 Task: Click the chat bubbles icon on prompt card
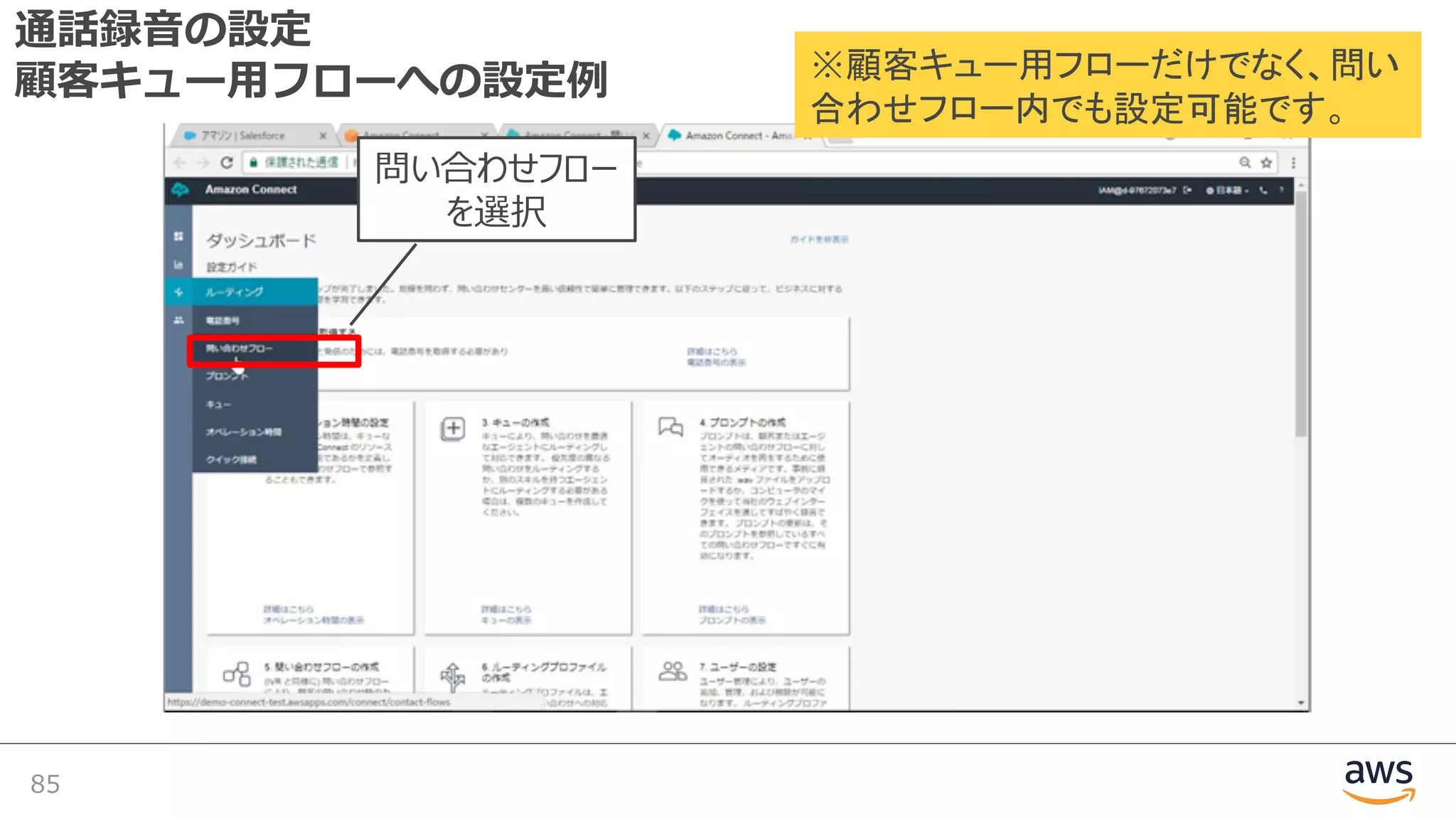coord(670,427)
